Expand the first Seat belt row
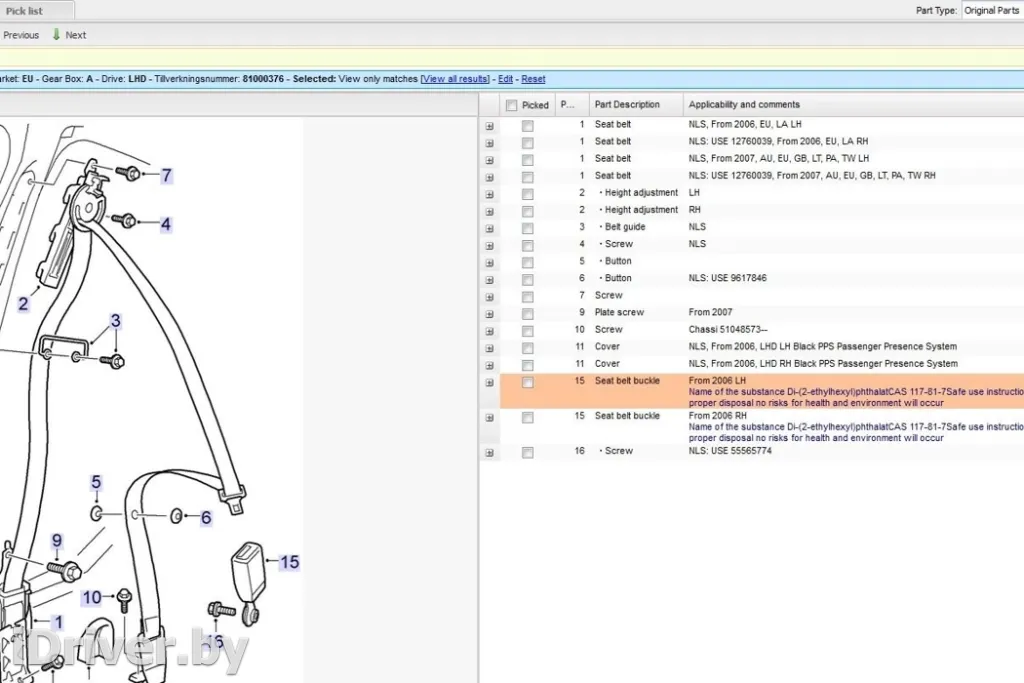The image size is (1024, 683). point(489,126)
